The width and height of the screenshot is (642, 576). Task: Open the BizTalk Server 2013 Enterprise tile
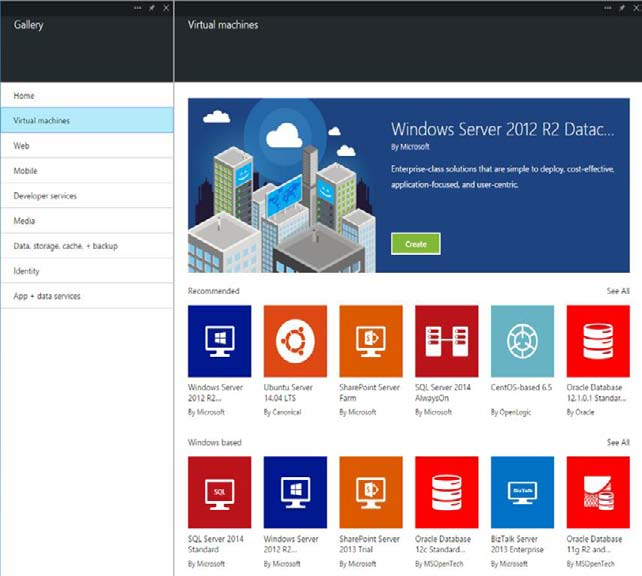pos(522,491)
